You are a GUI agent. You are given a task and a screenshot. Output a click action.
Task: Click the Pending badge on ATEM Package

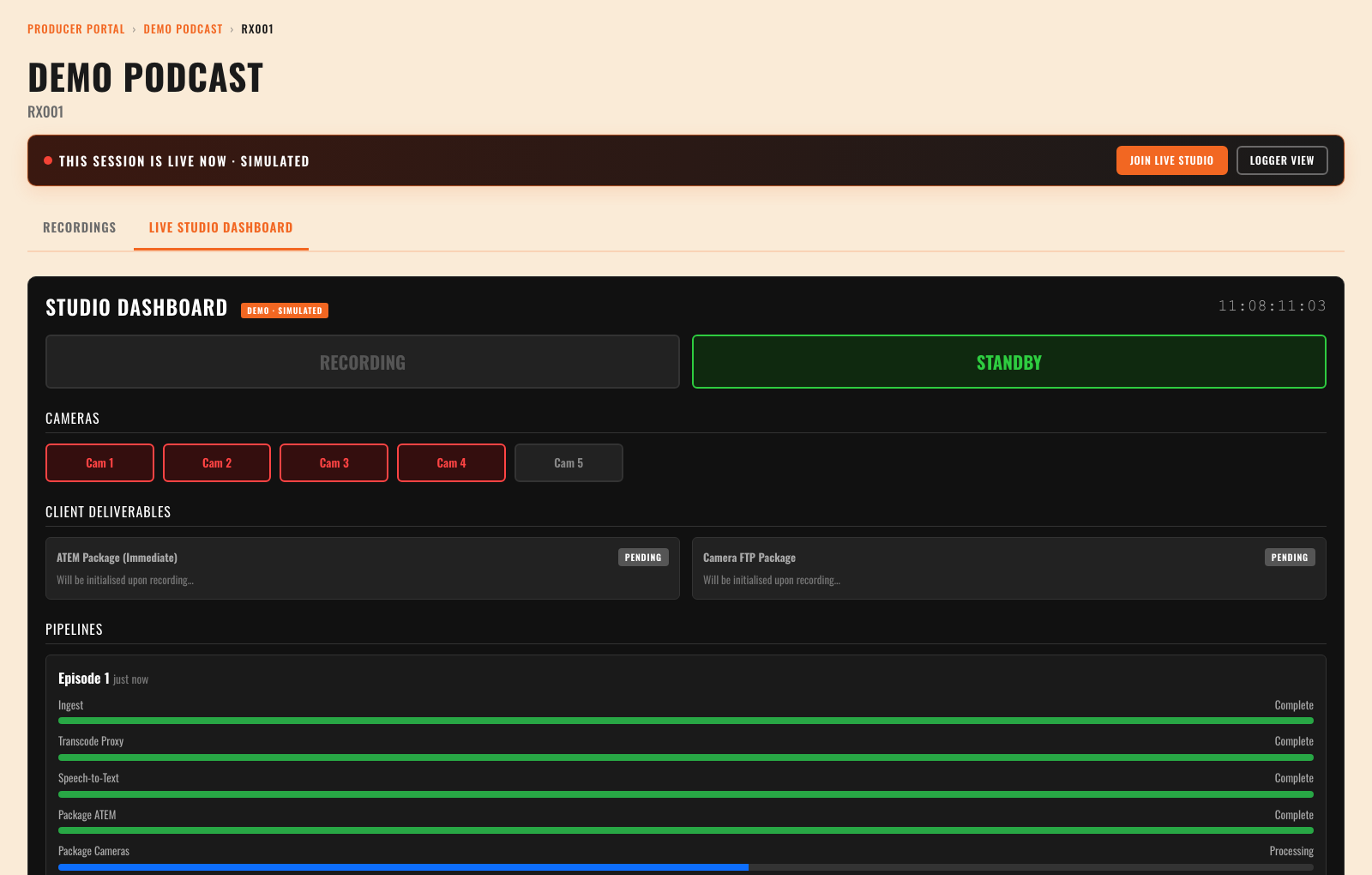643,558
